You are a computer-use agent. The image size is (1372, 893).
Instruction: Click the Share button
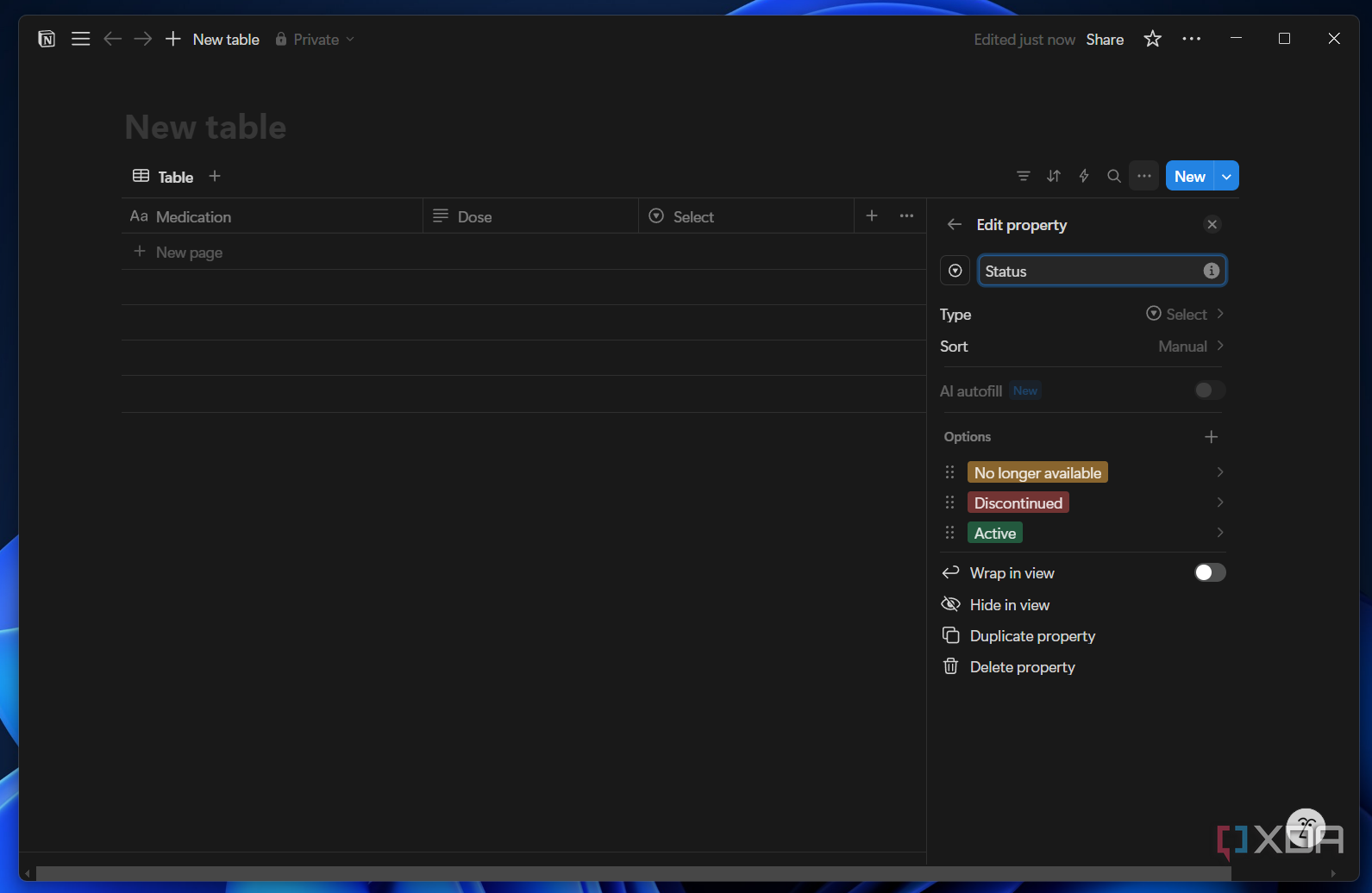tap(1105, 40)
